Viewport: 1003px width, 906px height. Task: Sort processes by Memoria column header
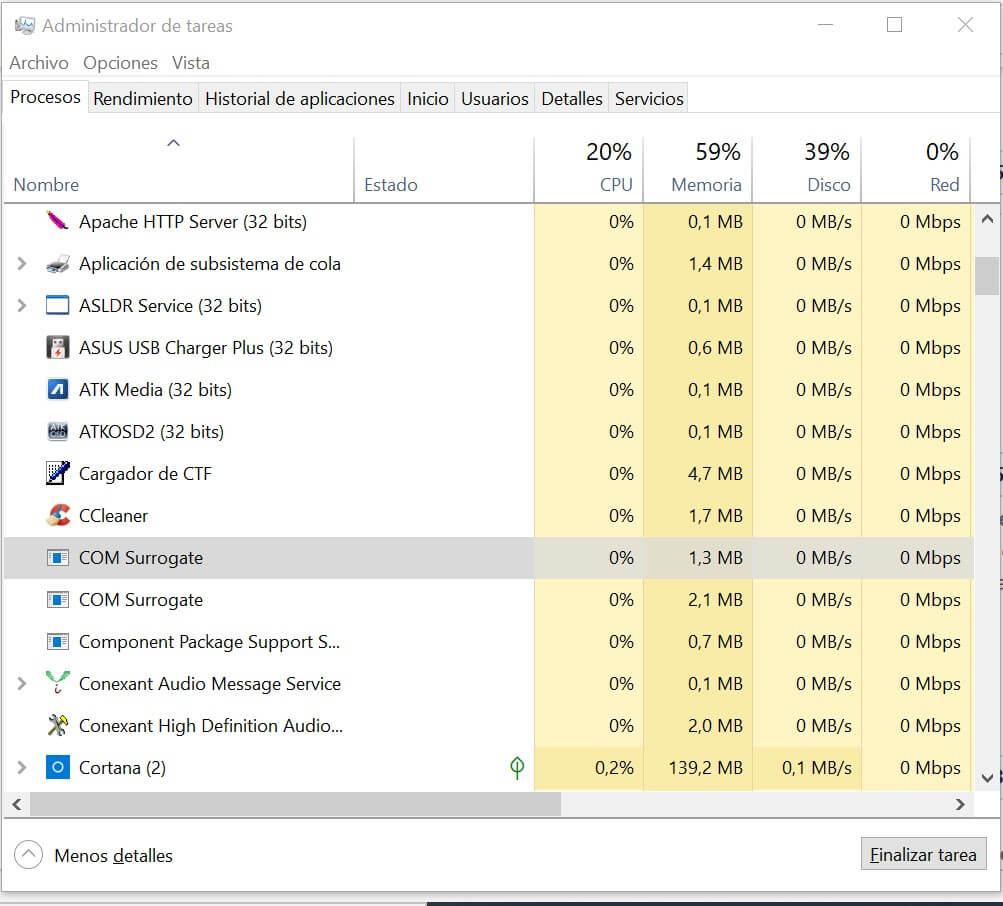pyautogui.click(x=697, y=170)
